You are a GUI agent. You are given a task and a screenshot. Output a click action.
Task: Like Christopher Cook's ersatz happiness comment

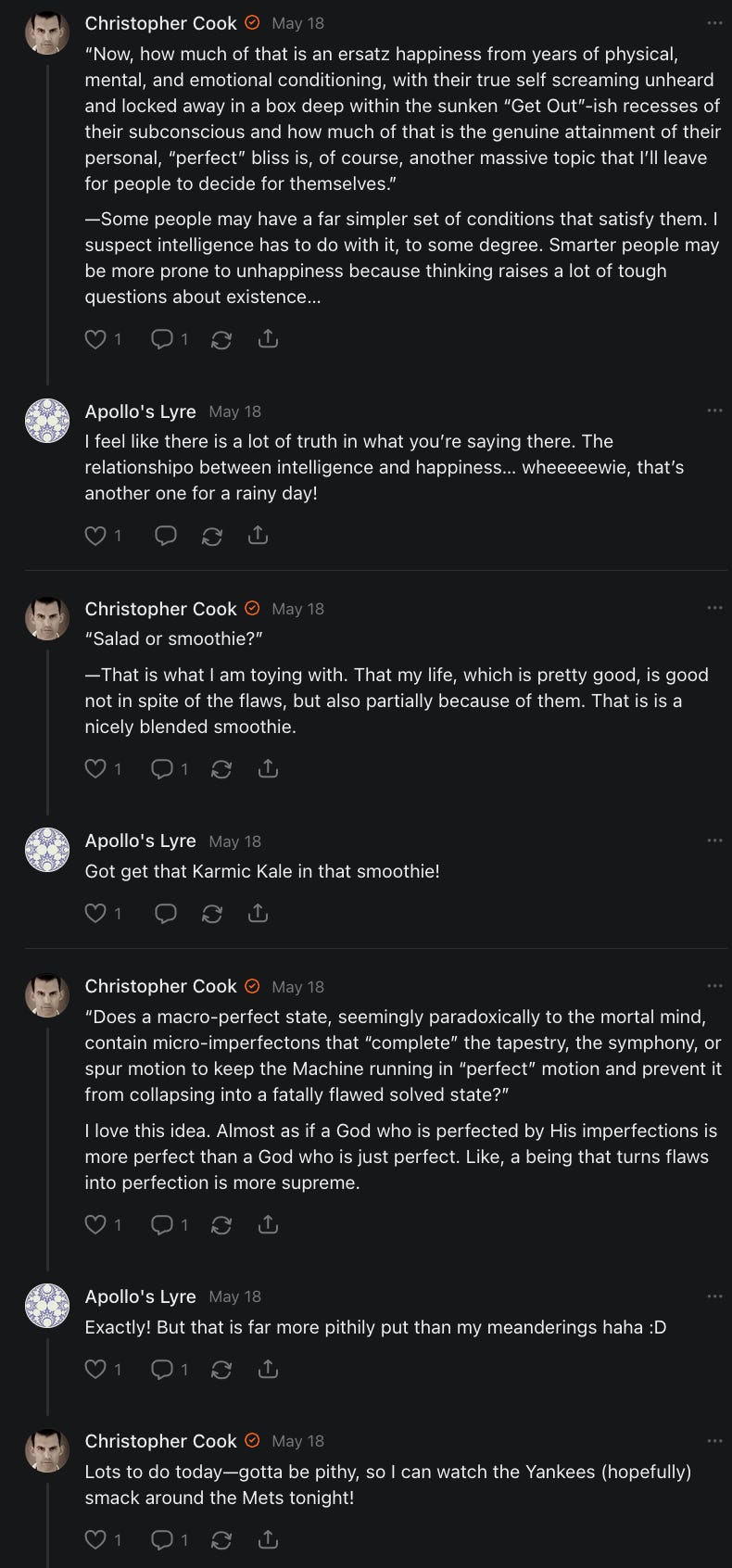point(95,339)
